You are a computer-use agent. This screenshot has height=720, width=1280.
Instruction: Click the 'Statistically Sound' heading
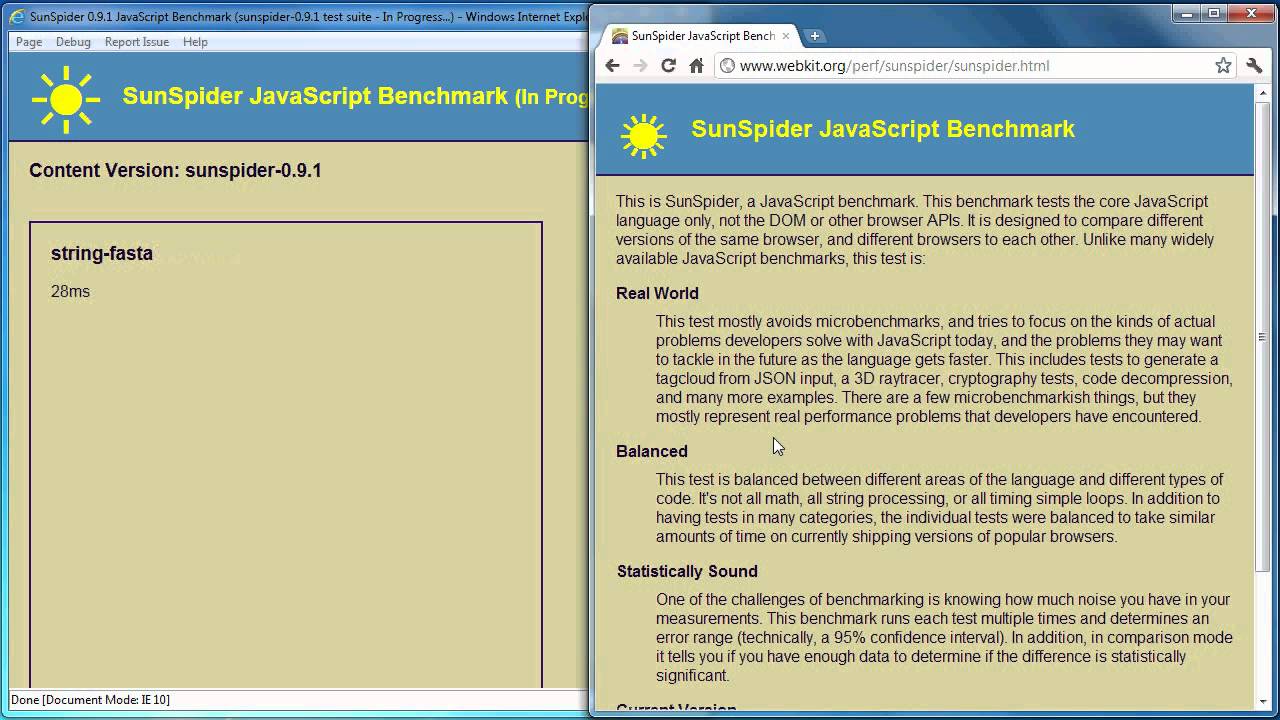click(687, 571)
